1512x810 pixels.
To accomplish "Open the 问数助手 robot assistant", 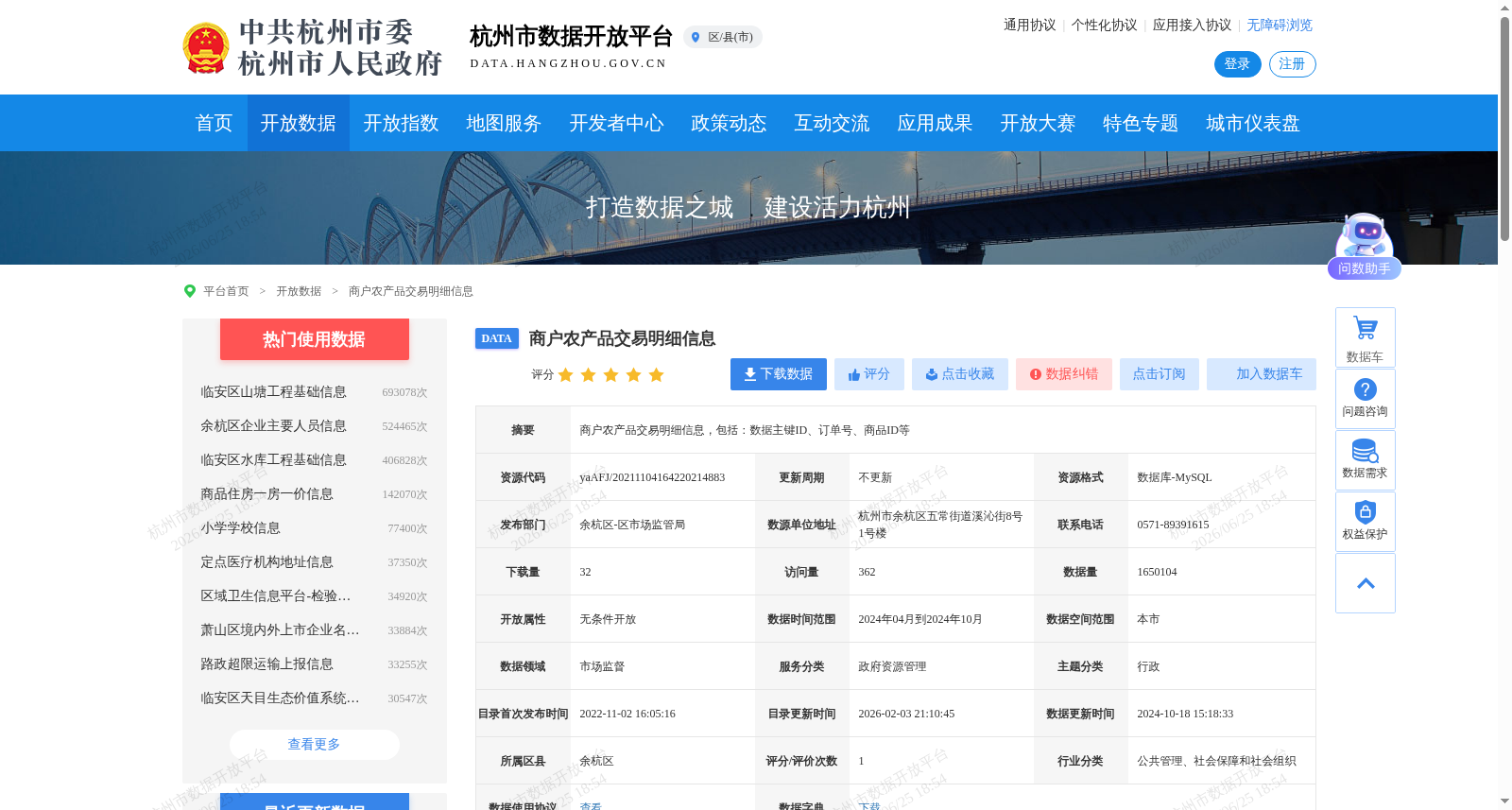I will (x=1364, y=246).
